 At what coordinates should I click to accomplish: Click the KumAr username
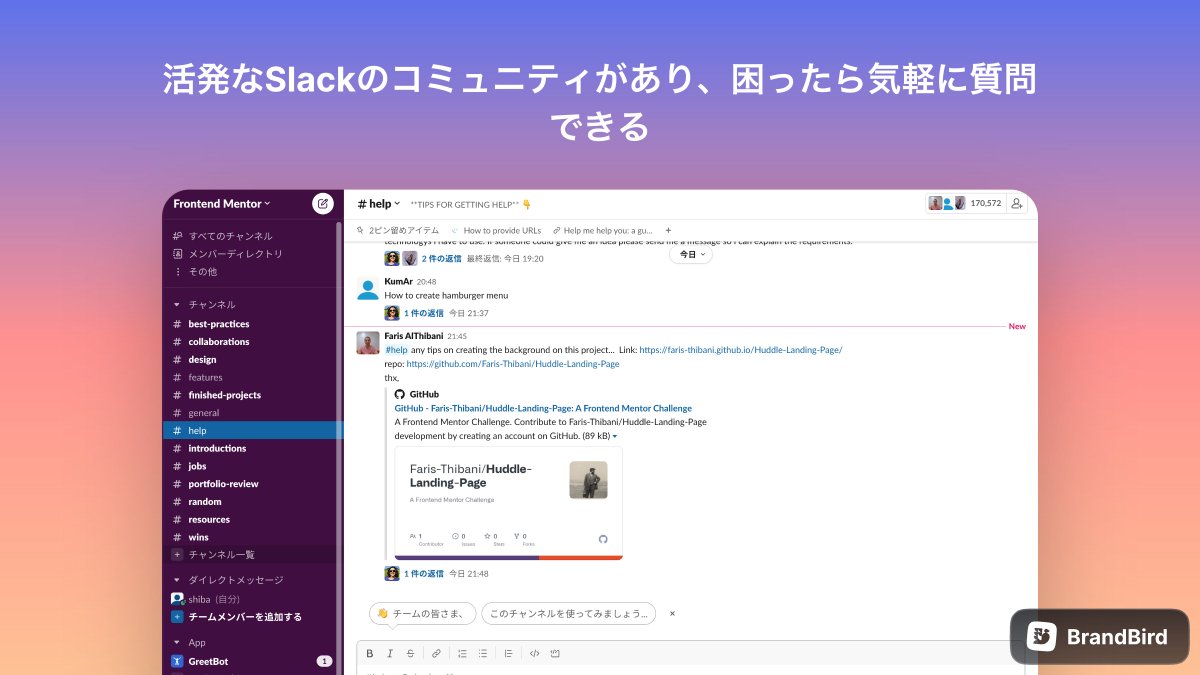point(398,282)
